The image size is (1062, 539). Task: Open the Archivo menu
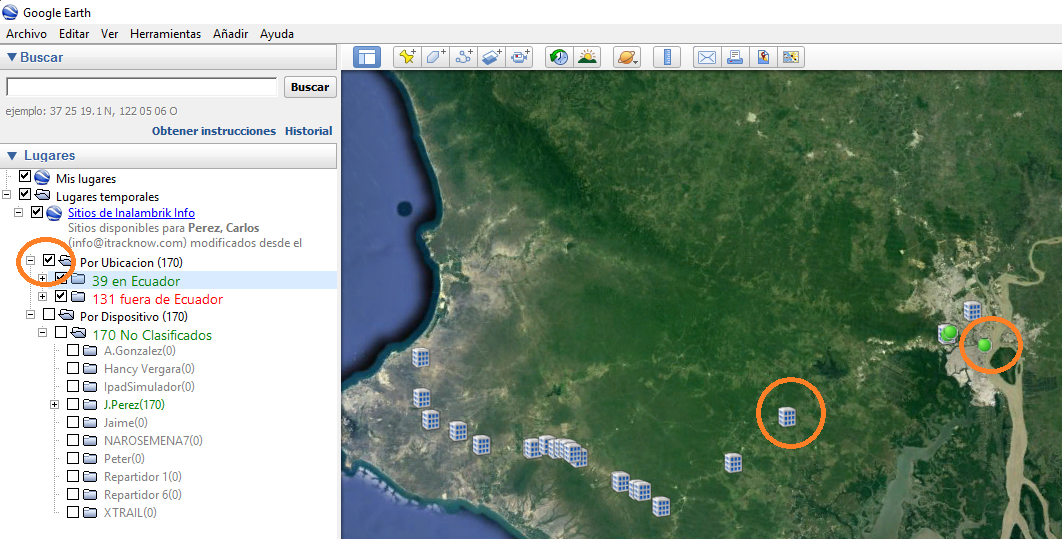click(x=26, y=34)
